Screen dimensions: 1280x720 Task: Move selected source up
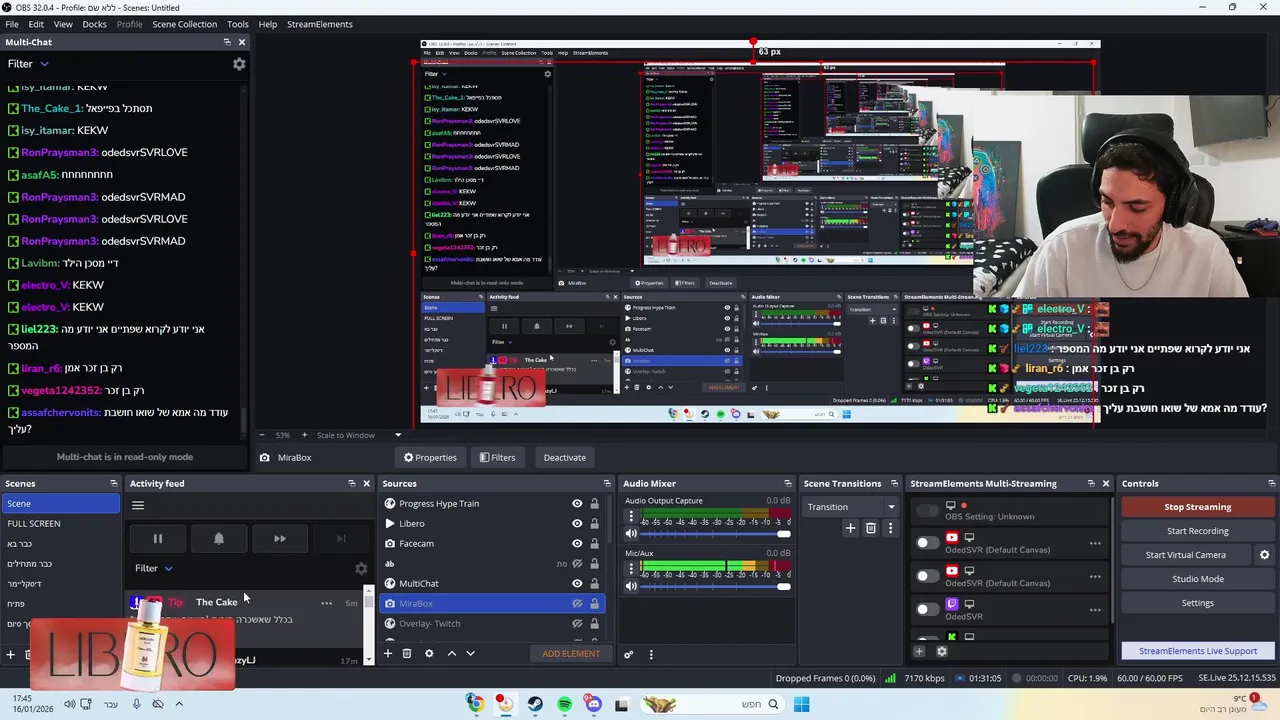pos(451,654)
